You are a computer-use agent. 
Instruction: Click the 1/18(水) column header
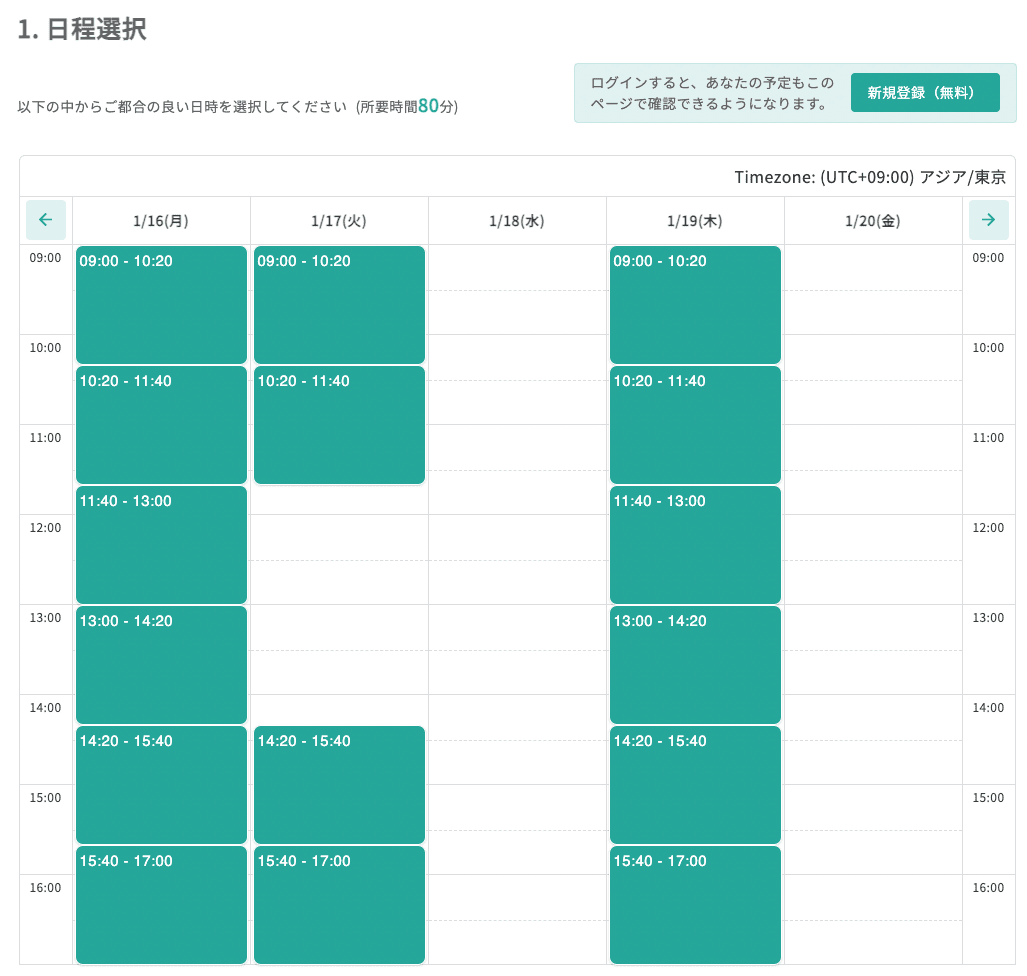pyautogui.click(x=517, y=221)
